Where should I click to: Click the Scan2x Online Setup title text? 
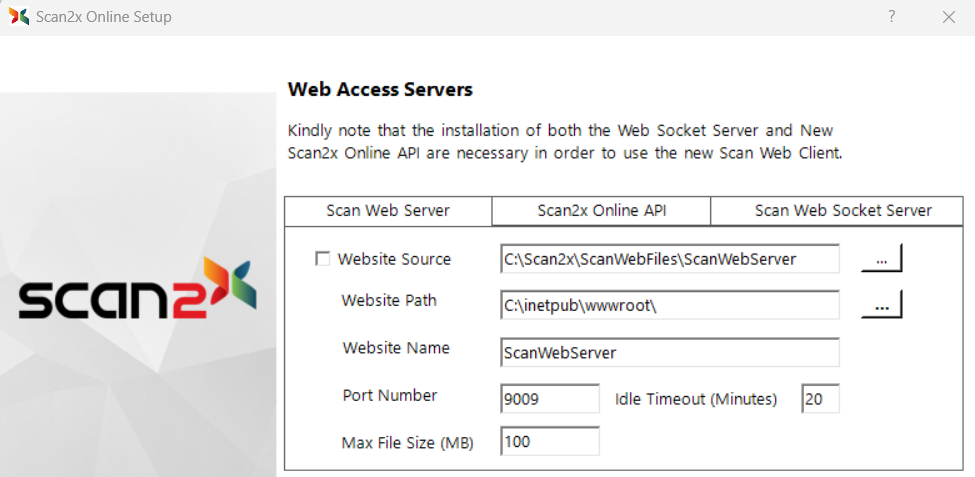(x=103, y=17)
